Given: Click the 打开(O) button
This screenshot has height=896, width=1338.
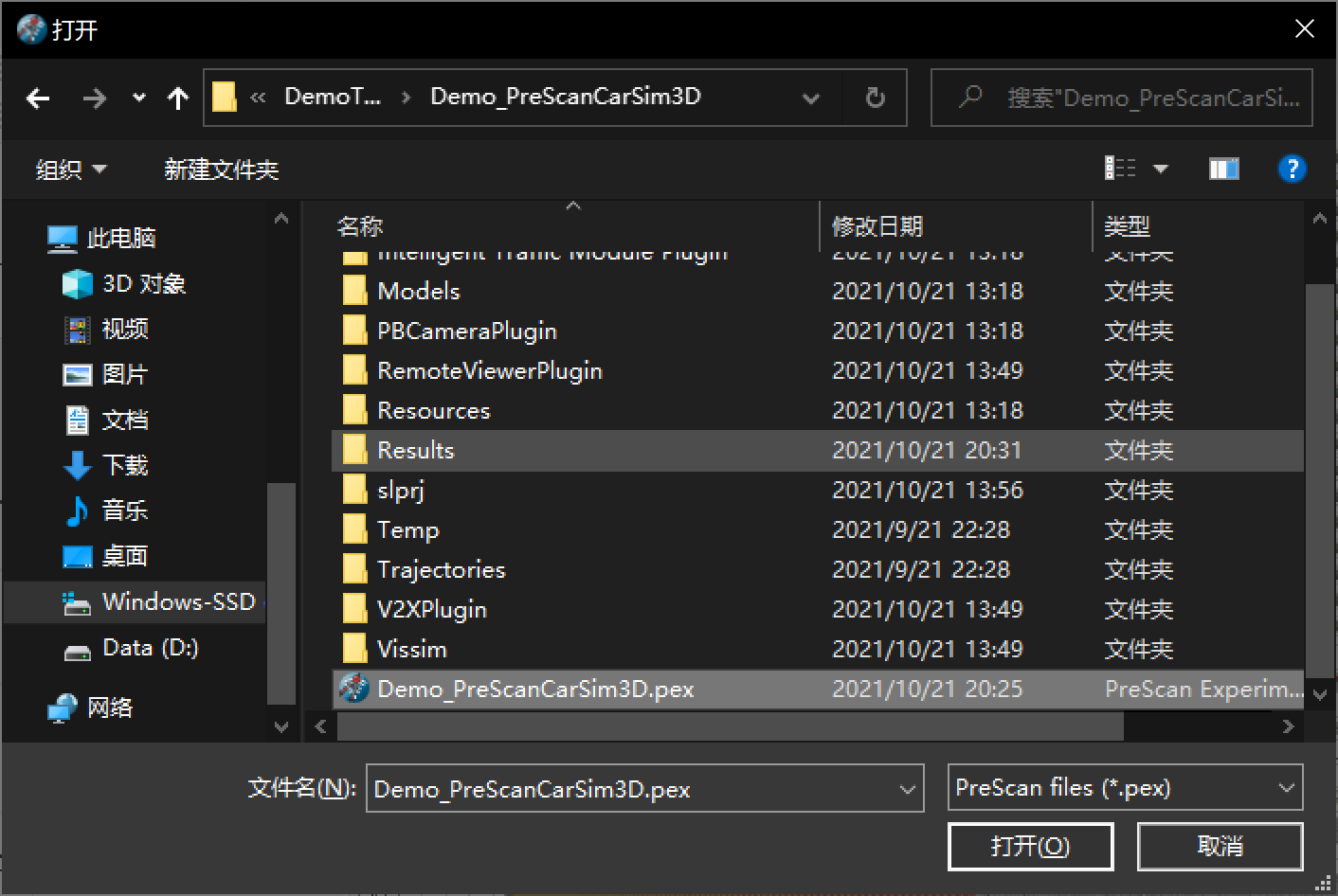Looking at the screenshot, I should coord(1030,846).
